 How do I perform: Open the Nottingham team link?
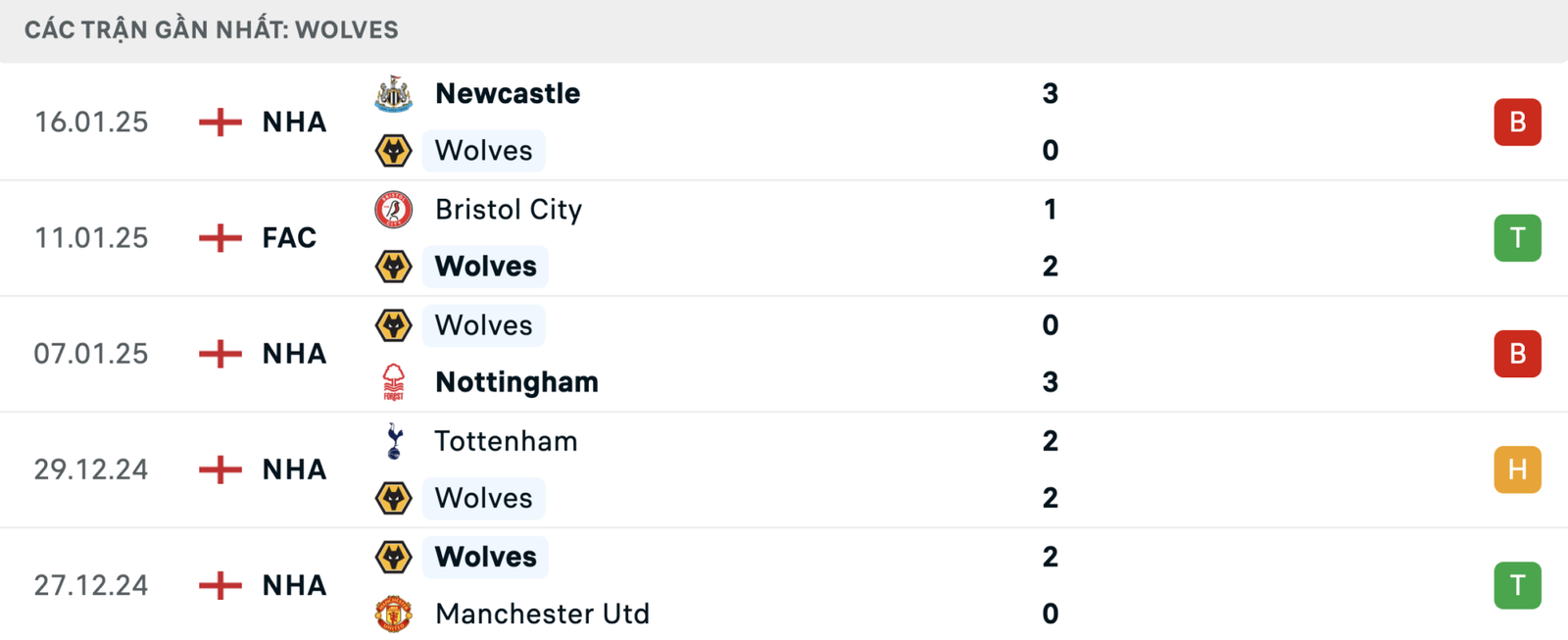click(516, 382)
